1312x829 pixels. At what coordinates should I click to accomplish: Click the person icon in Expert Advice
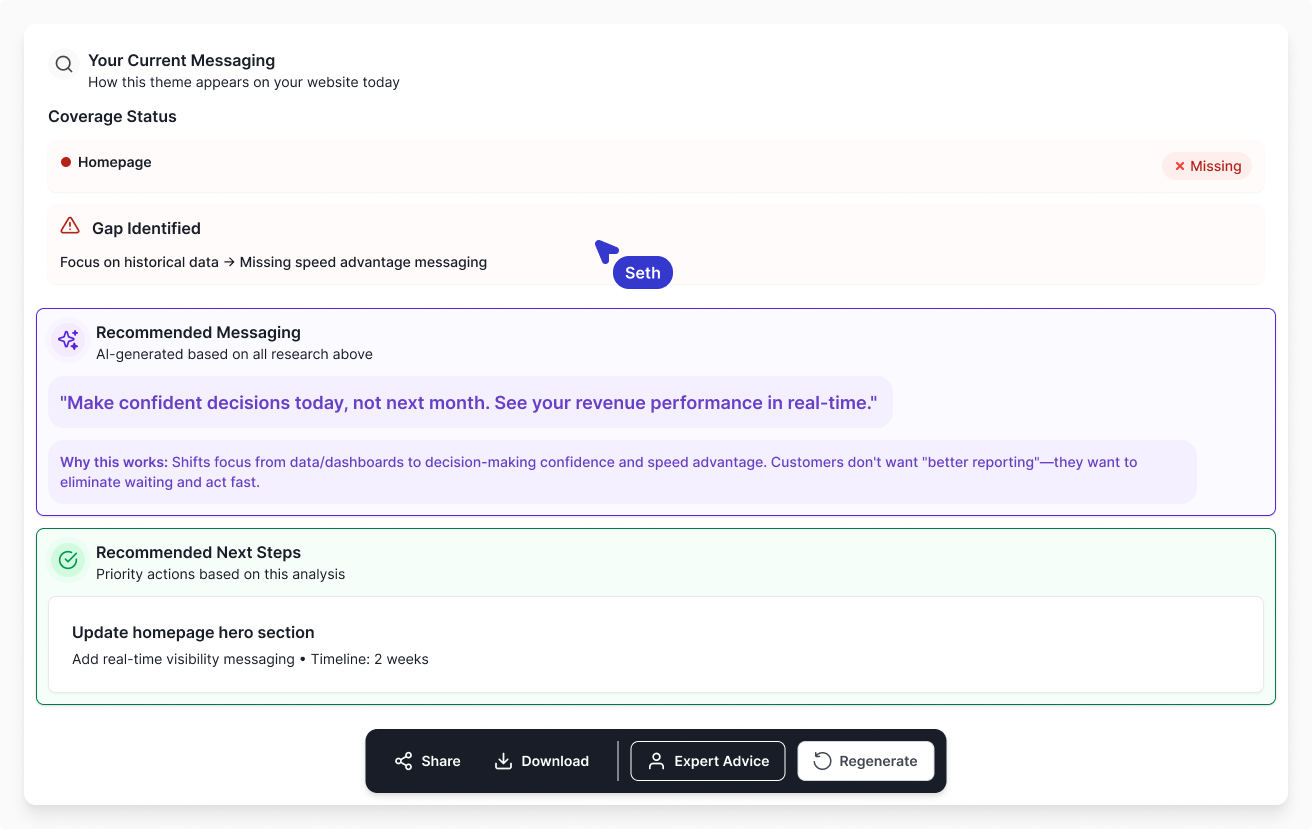pyautogui.click(x=656, y=761)
